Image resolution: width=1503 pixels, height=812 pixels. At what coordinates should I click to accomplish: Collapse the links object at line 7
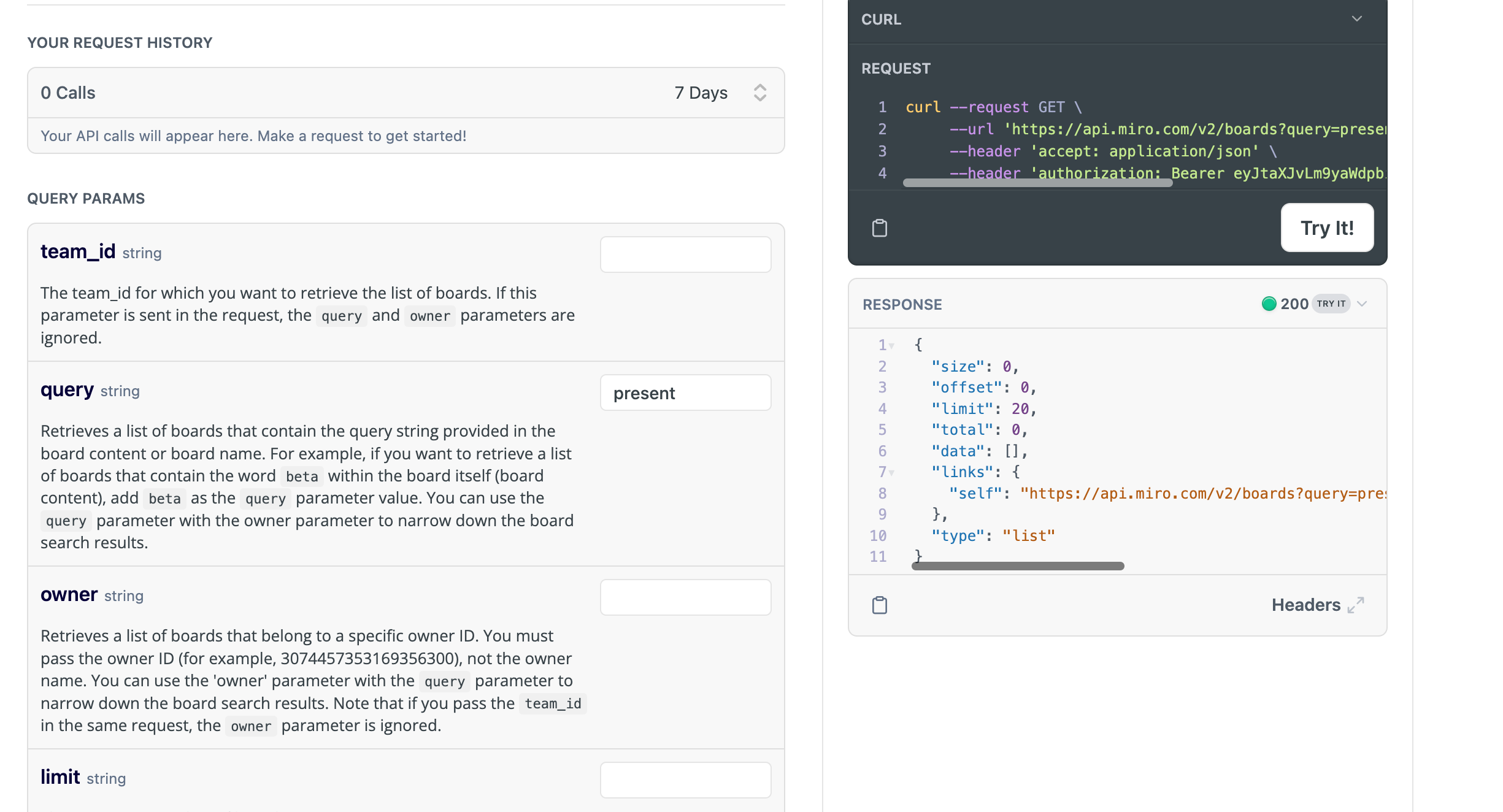pos(891,472)
